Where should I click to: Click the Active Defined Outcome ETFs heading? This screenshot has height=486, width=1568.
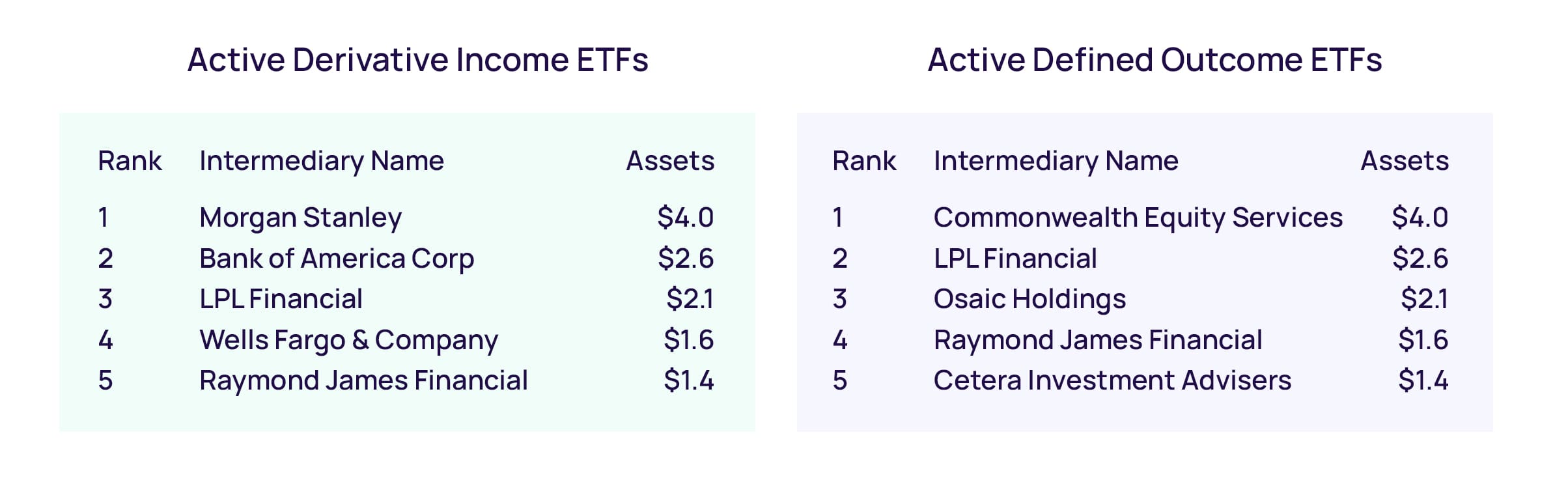coord(1155,60)
